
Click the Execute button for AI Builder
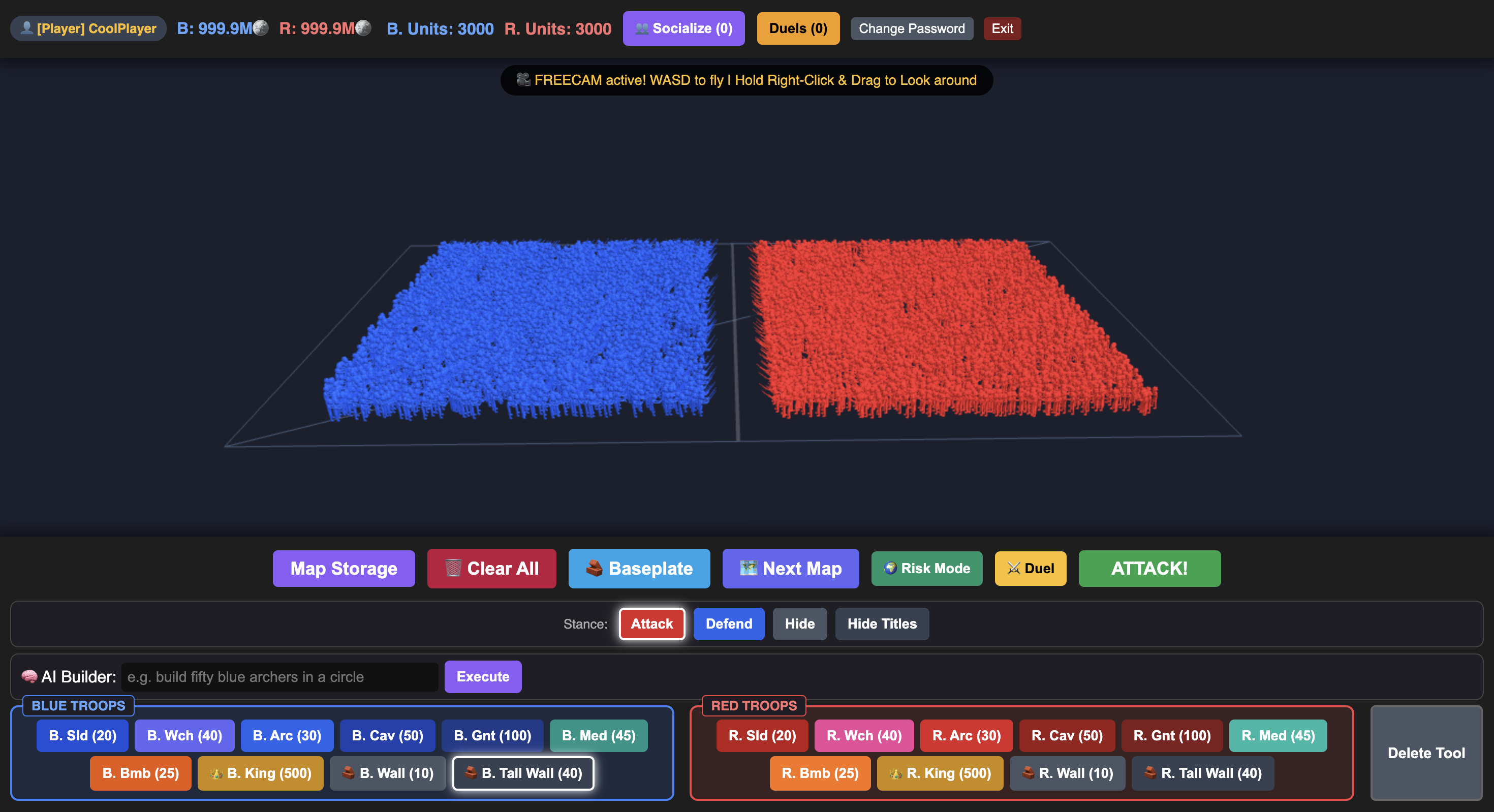[x=483, y=676]
